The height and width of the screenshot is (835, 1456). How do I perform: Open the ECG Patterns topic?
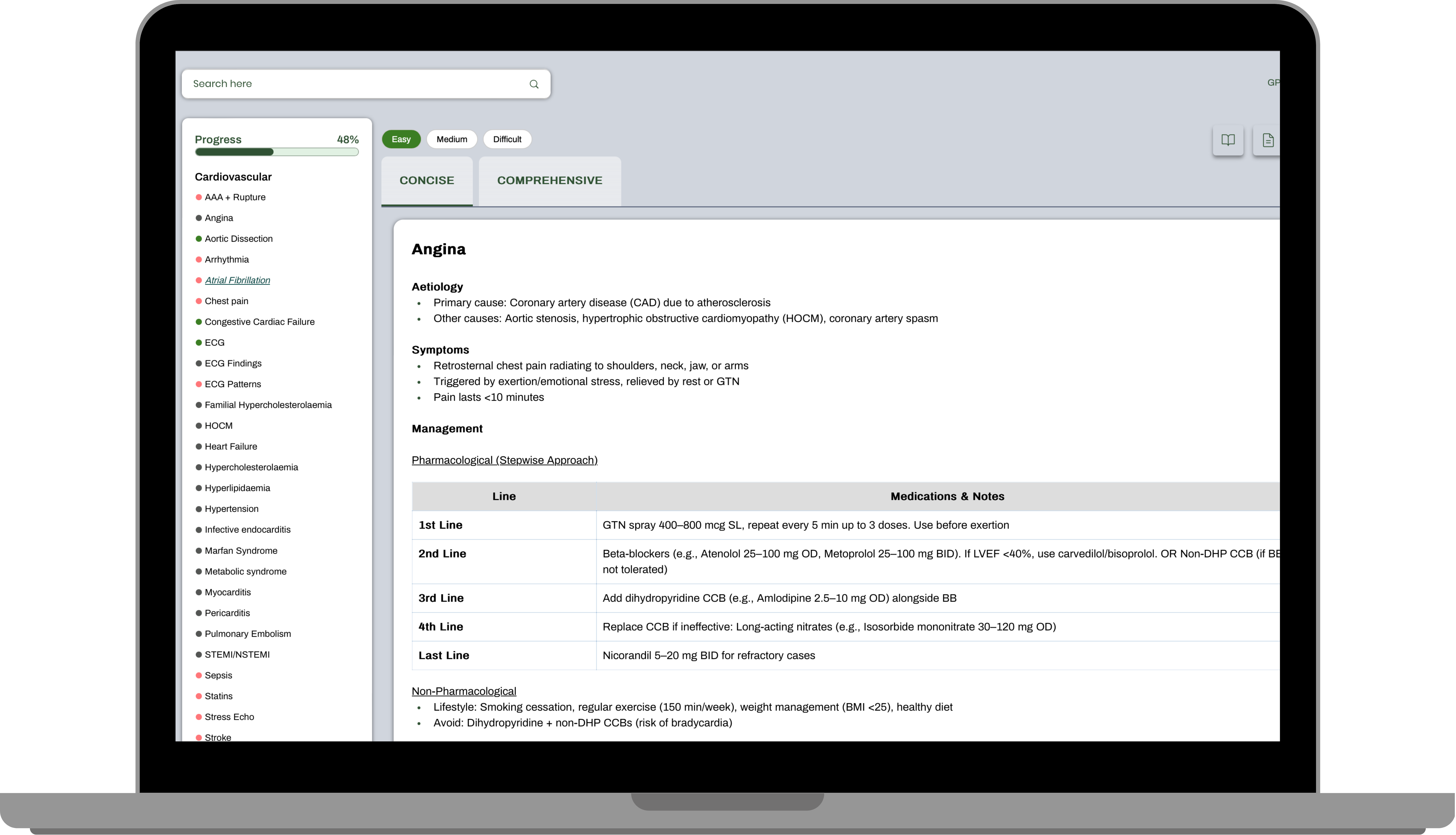(233, 384)
